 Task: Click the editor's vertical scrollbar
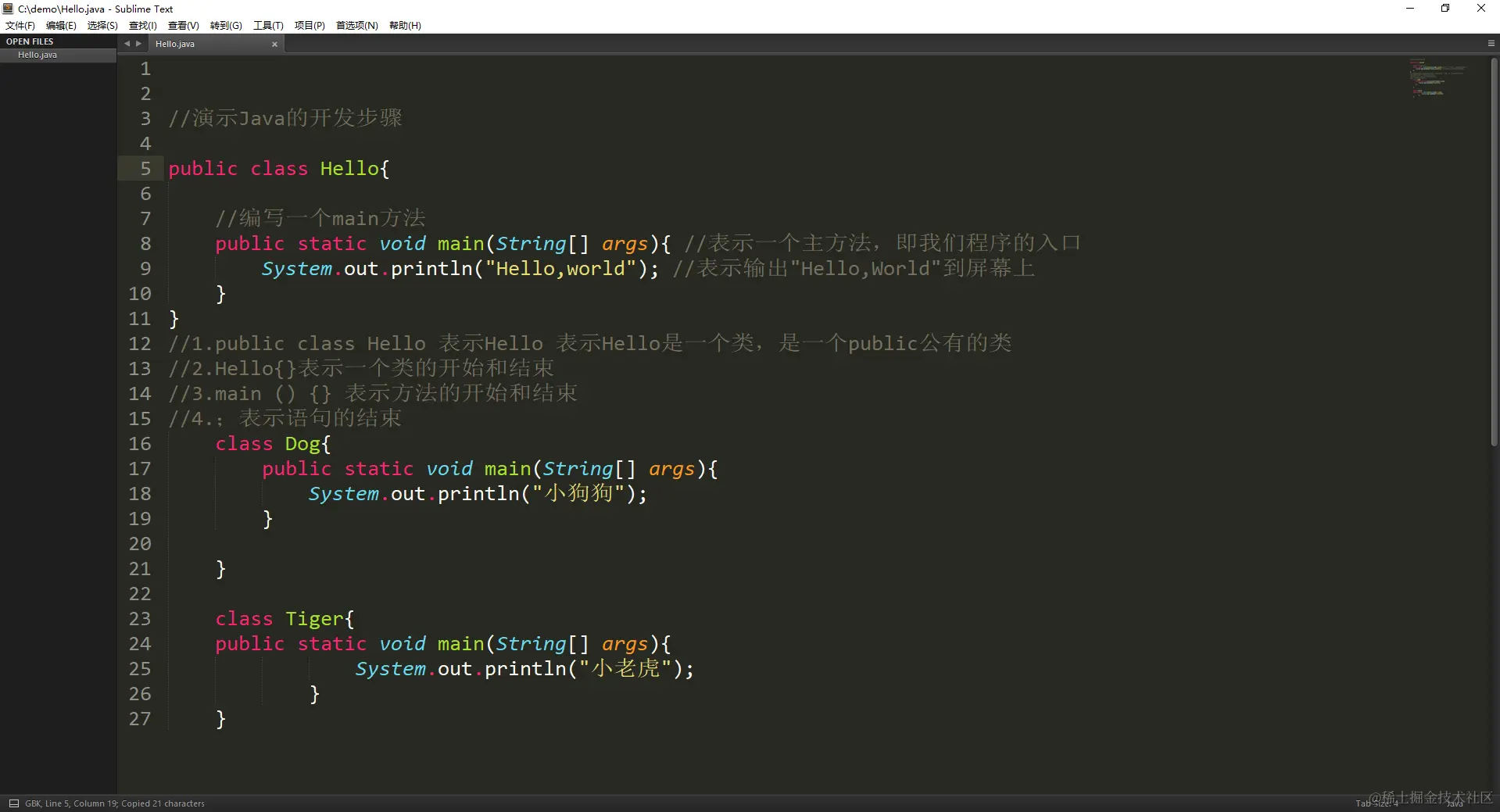(1494, 252)
